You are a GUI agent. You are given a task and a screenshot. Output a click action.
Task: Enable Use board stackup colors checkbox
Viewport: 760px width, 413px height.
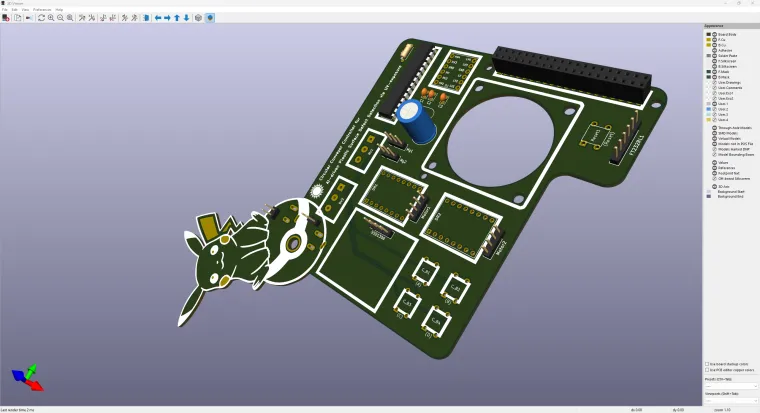click(708, 364)
